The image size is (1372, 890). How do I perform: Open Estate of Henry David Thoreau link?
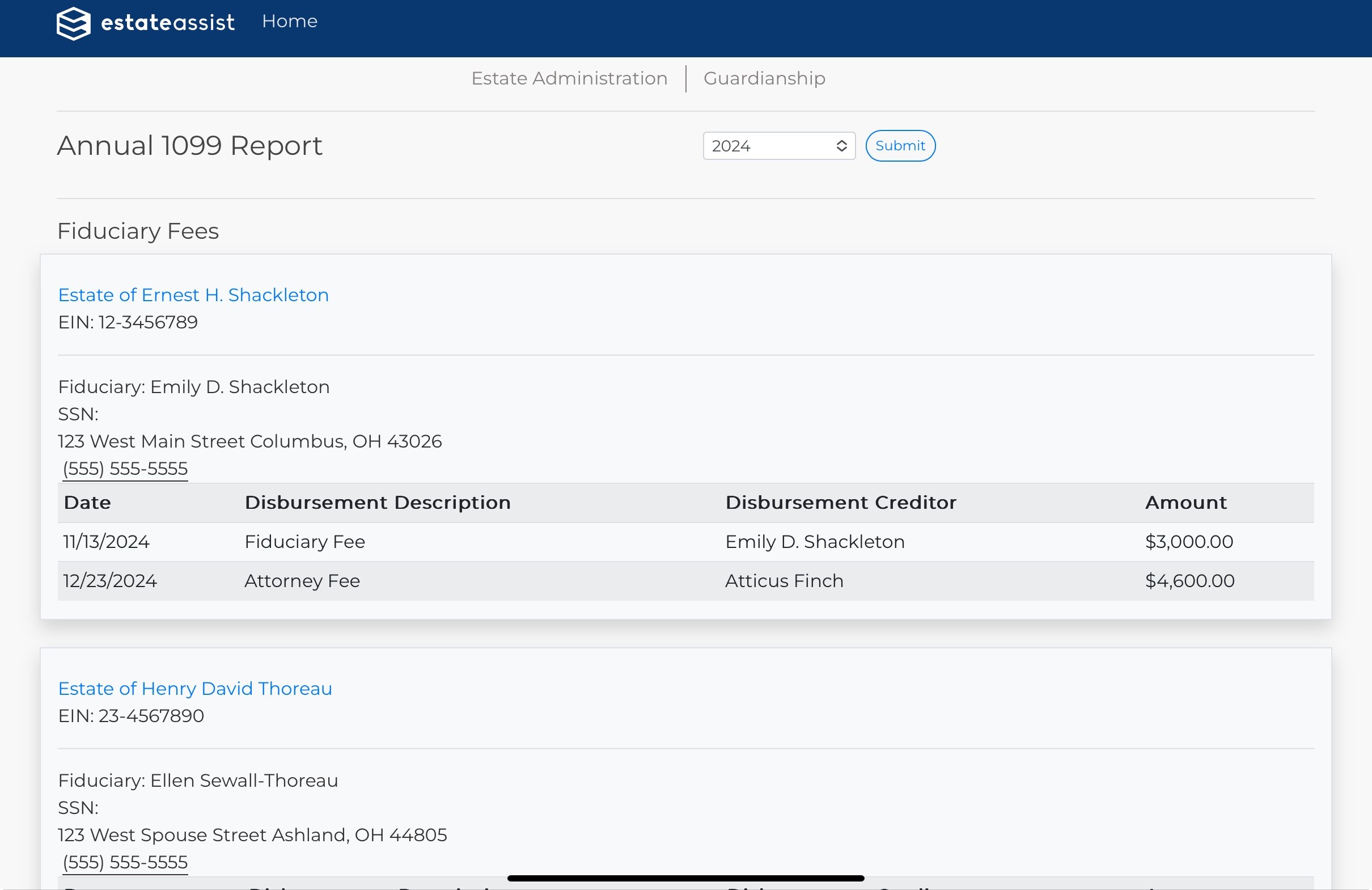click(x=195, y=688)
